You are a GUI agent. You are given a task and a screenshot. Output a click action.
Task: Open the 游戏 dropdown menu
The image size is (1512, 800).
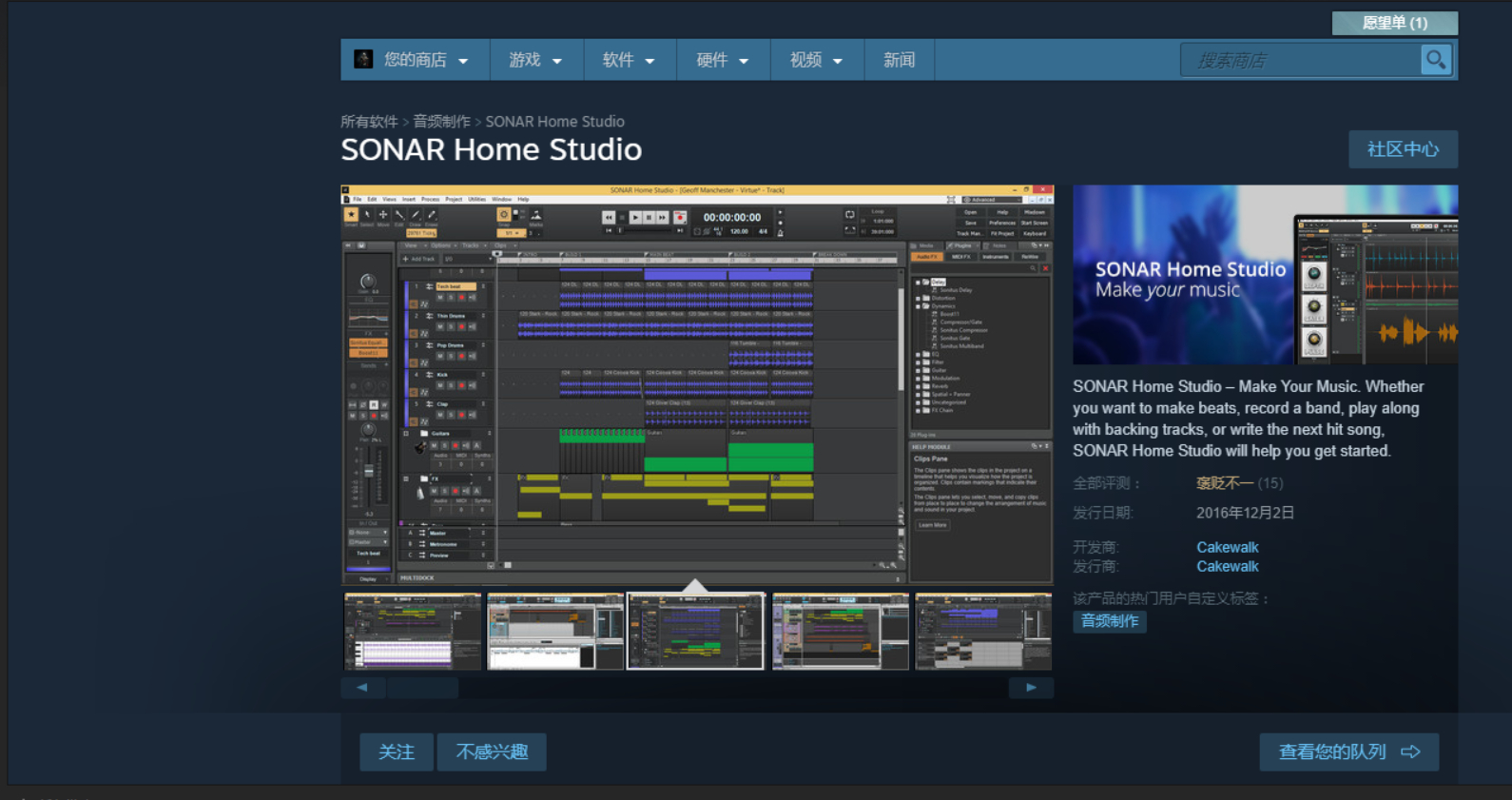click(536, 60)
